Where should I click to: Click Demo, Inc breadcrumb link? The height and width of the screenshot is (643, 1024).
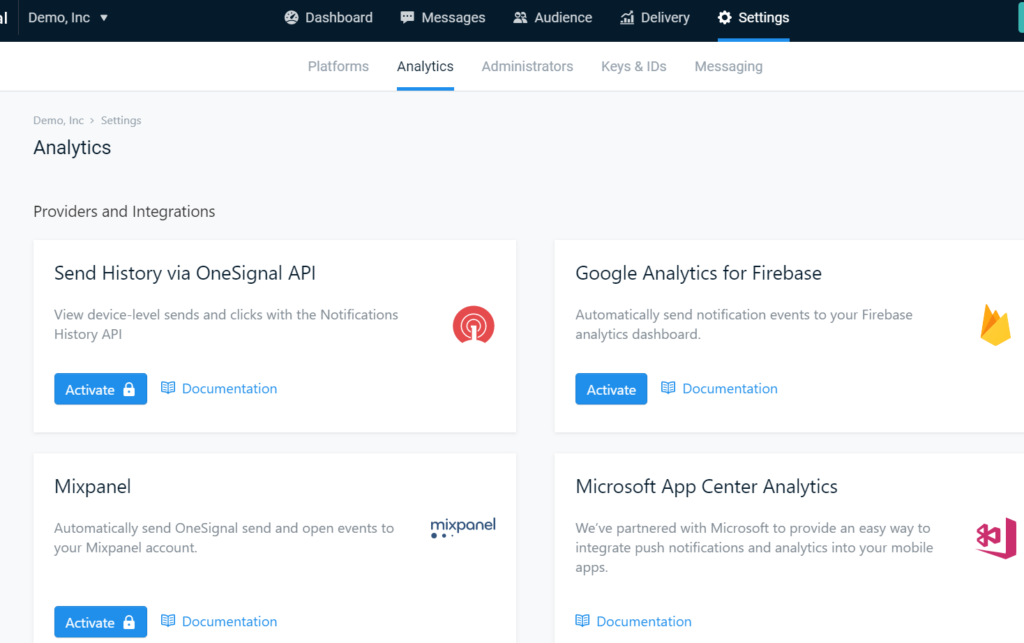point(58,120)
